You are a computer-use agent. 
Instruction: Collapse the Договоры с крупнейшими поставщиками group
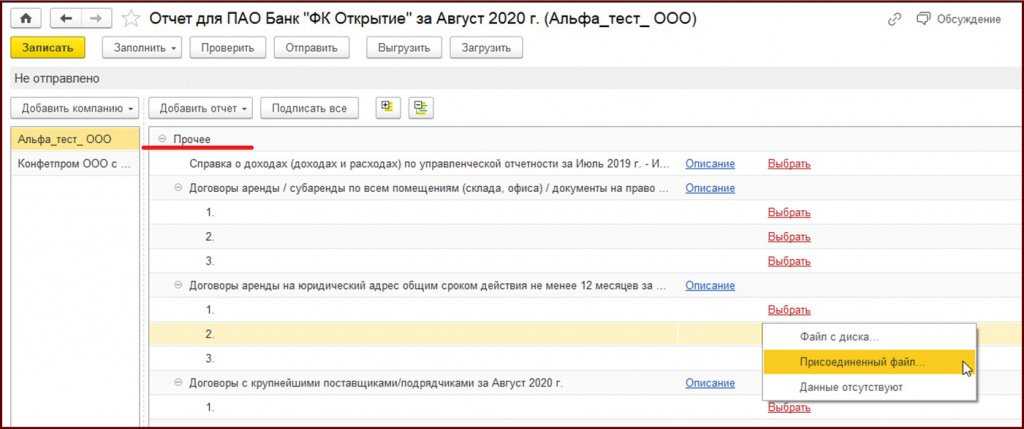coord(179,383)
